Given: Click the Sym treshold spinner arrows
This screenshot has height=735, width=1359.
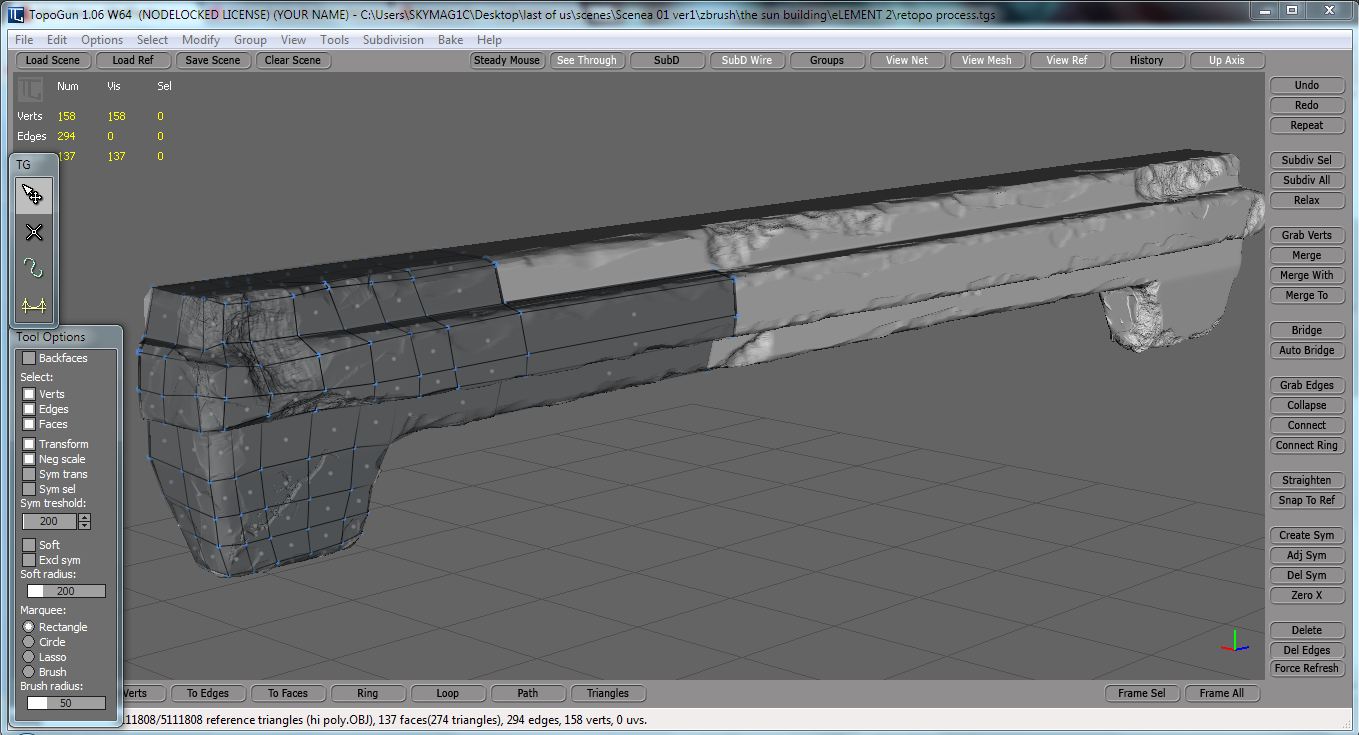Looking at the screenshot, I should point(84,521).
